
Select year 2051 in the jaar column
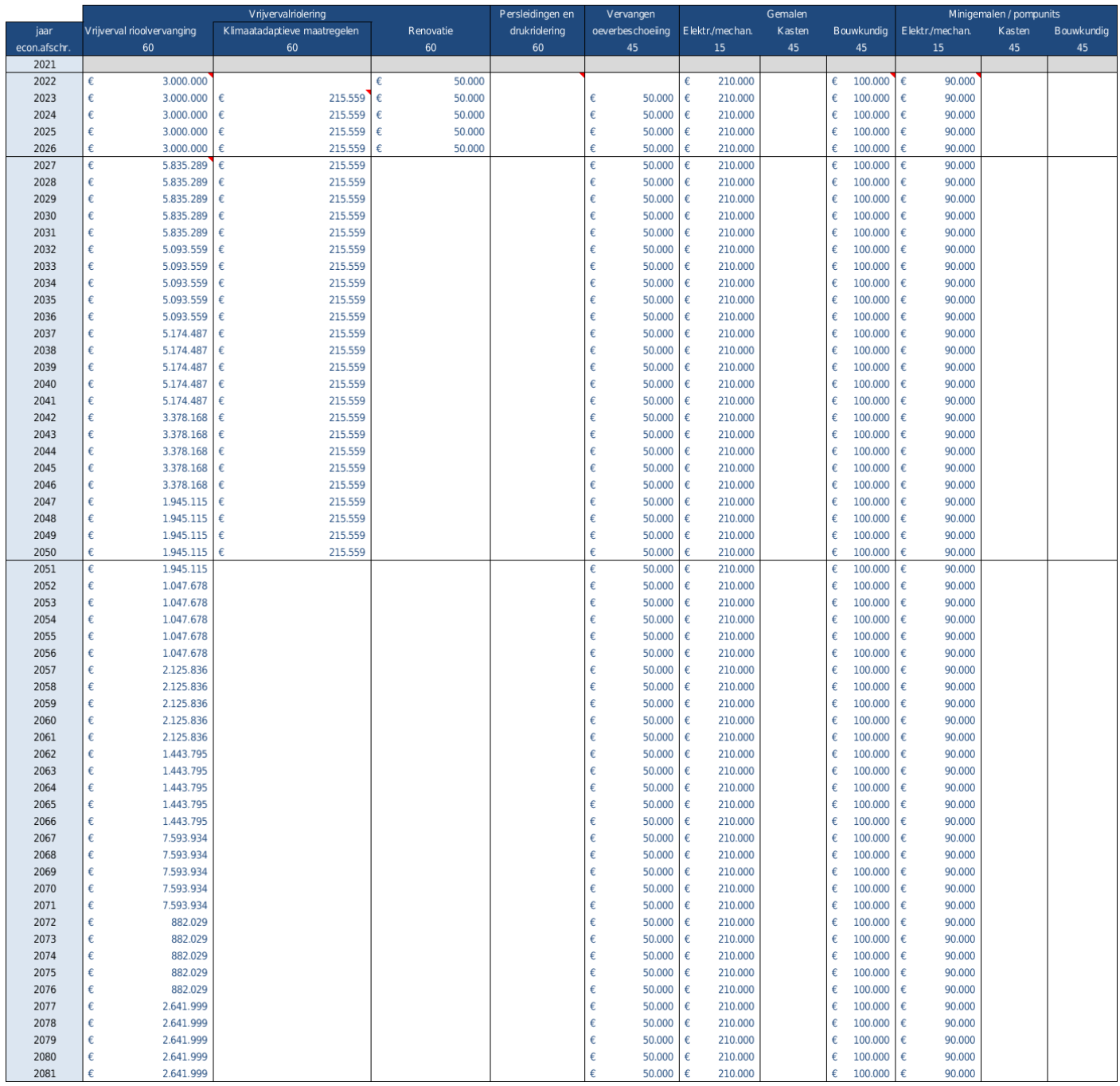coord(45,569)
